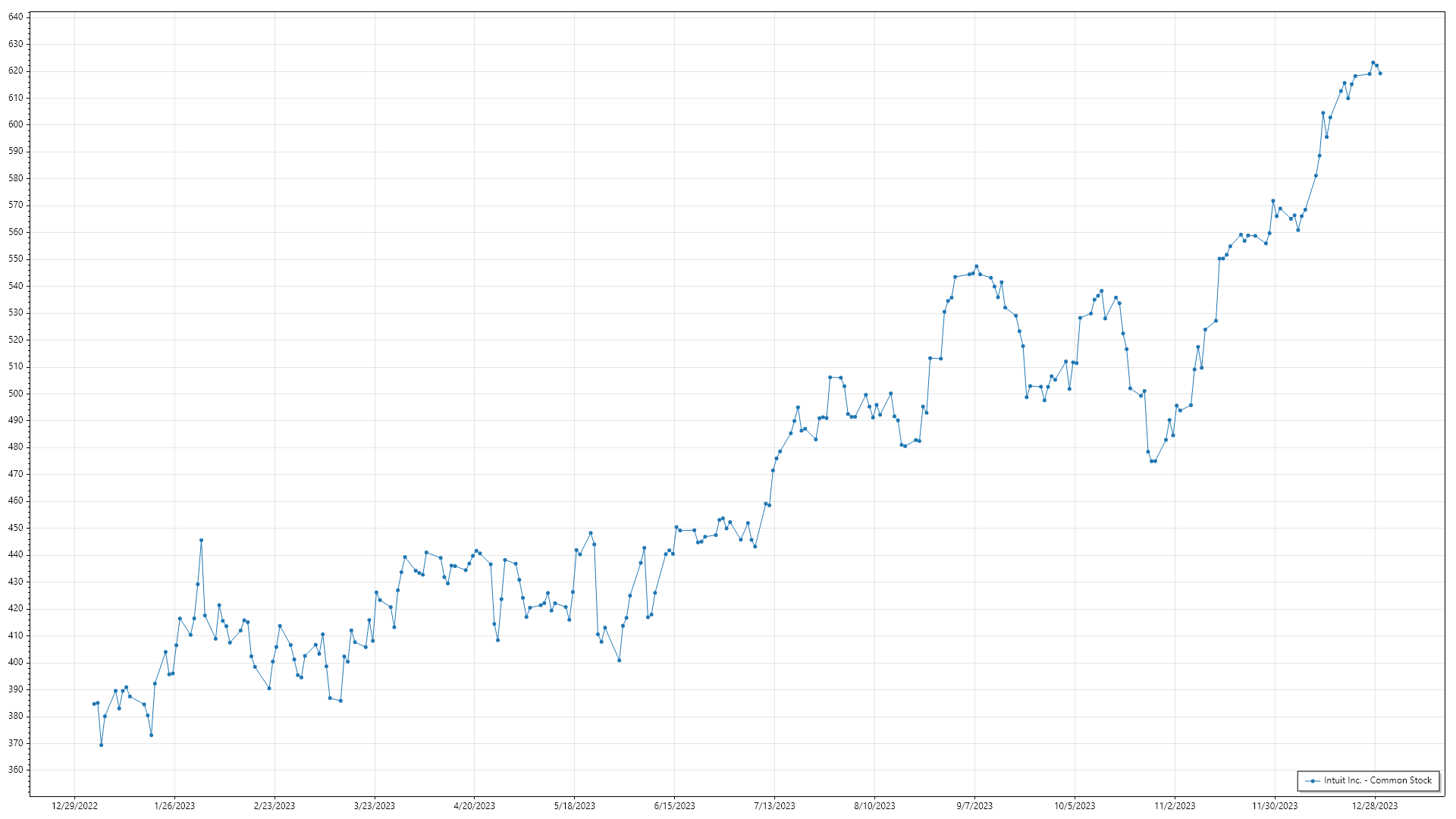Viewport: 1456px width, 819px height.
Task: Click the 12/28/2023 date axis label
Action: click(1375, 806)
